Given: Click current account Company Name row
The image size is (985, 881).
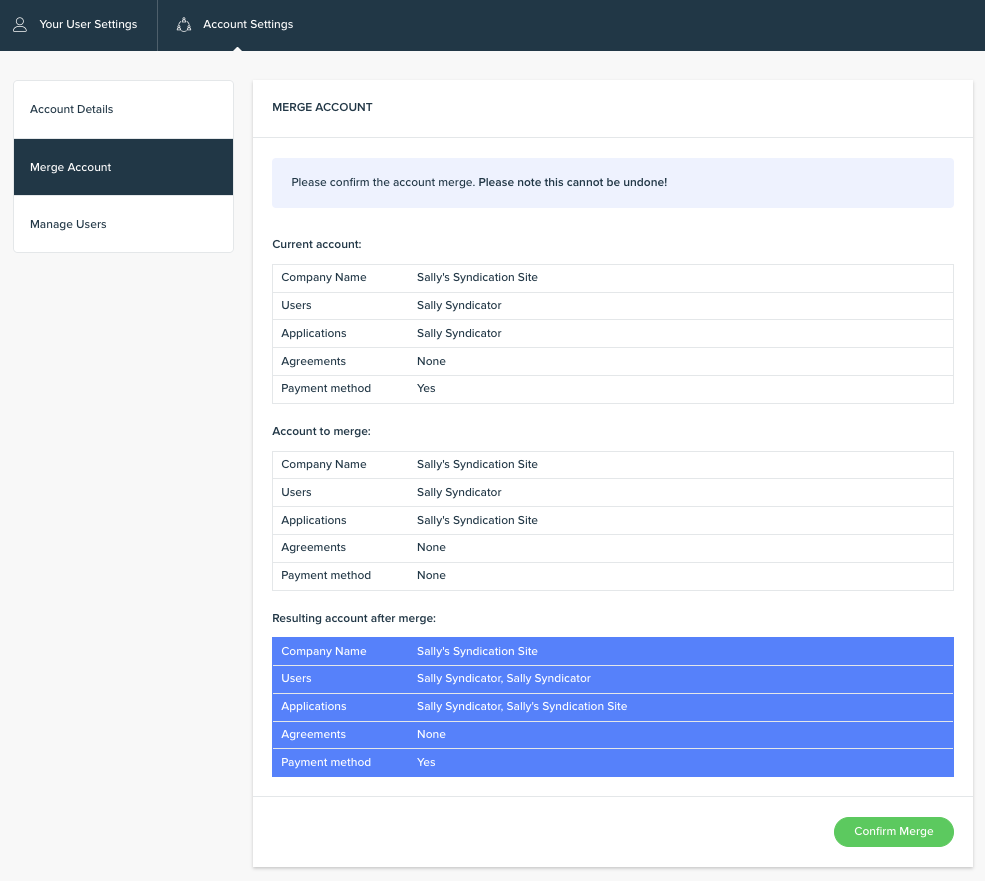Looking at the screenshot, I should pos(612,278).
